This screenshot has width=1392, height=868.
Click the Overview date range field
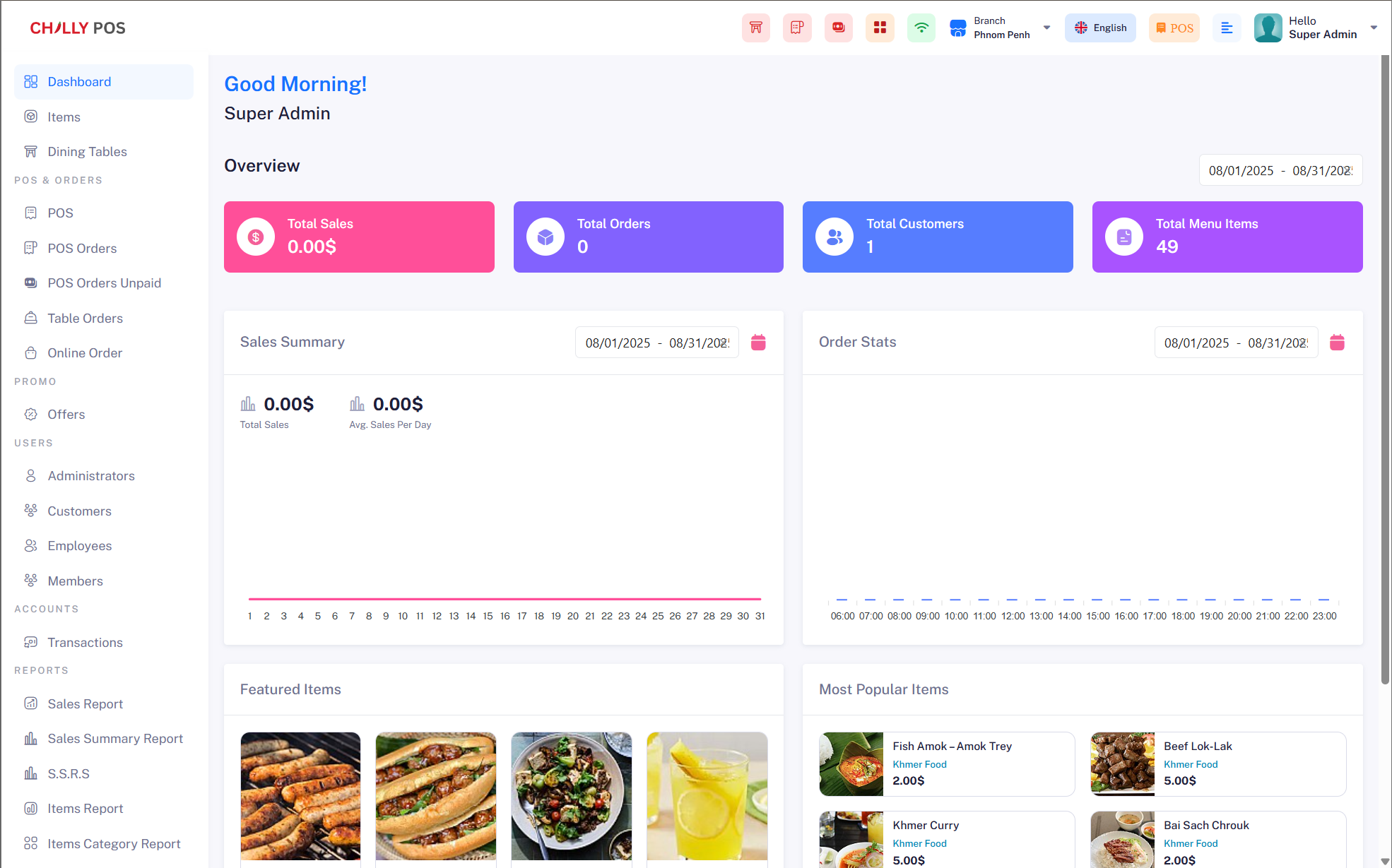[x=1280, y=170]
